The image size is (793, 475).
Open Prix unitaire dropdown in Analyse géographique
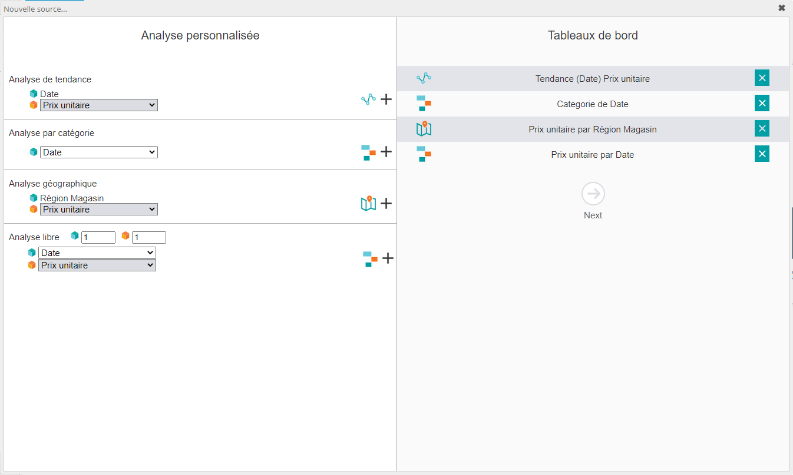point(98,209)
